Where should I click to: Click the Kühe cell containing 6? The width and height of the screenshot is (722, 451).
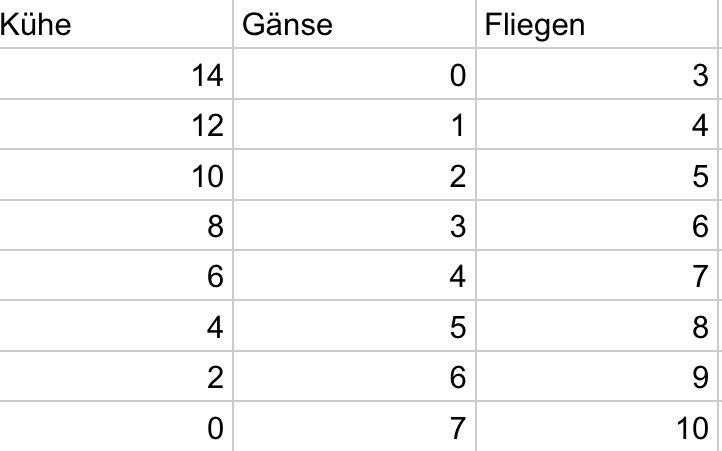pyautogui.click(x=115, y=275)
